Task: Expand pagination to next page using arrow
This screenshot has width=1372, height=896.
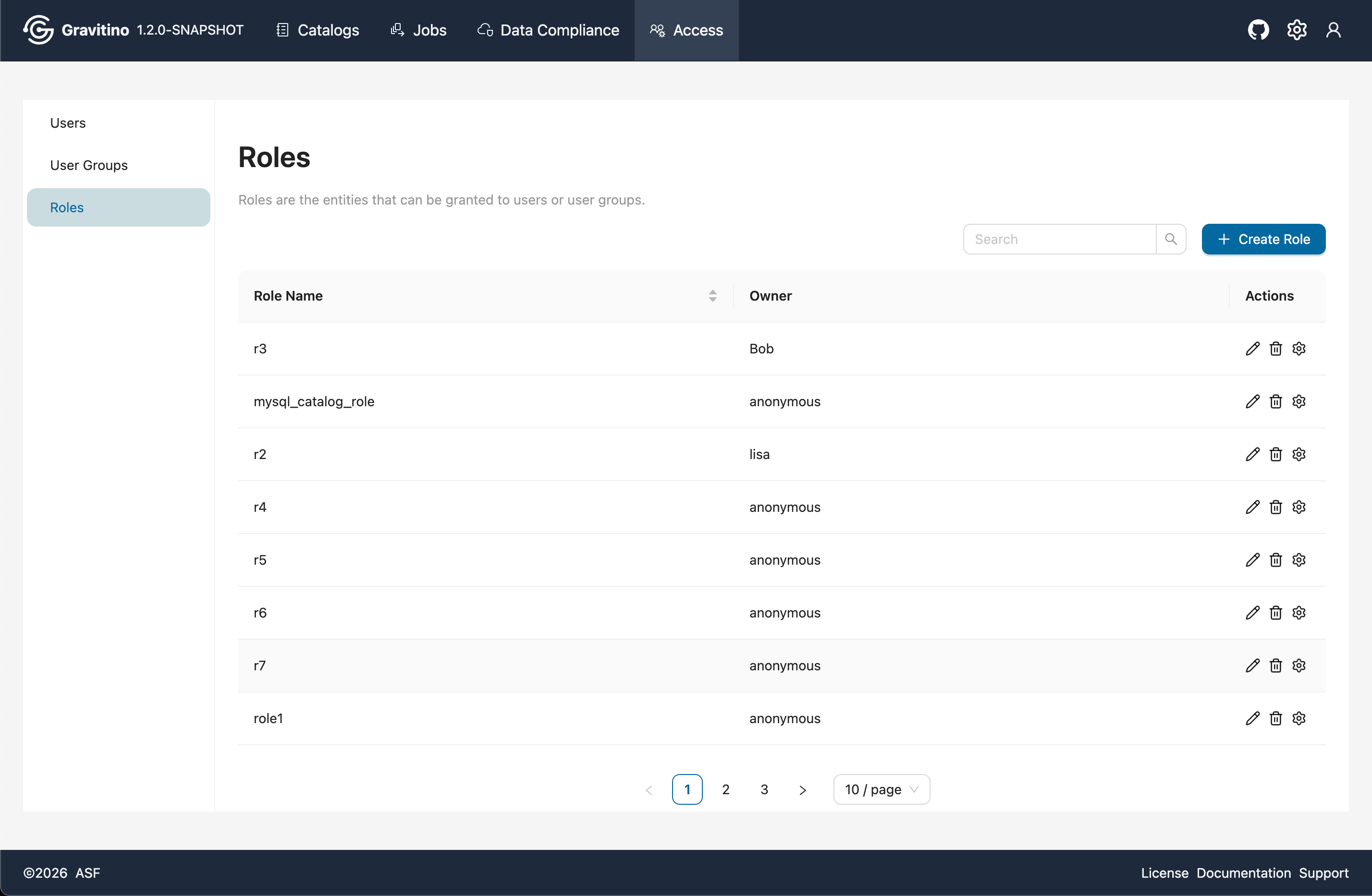Action: 802,789
